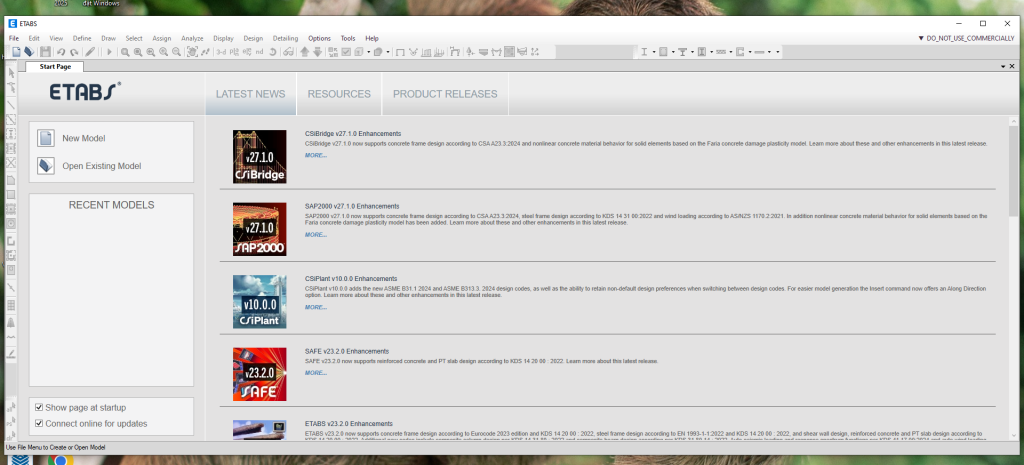Image resolution: width=1024 pixels, height=465 pixels.
Task: Click the CSiPlant v10.0.0 thumbnail
Action: 259,302
